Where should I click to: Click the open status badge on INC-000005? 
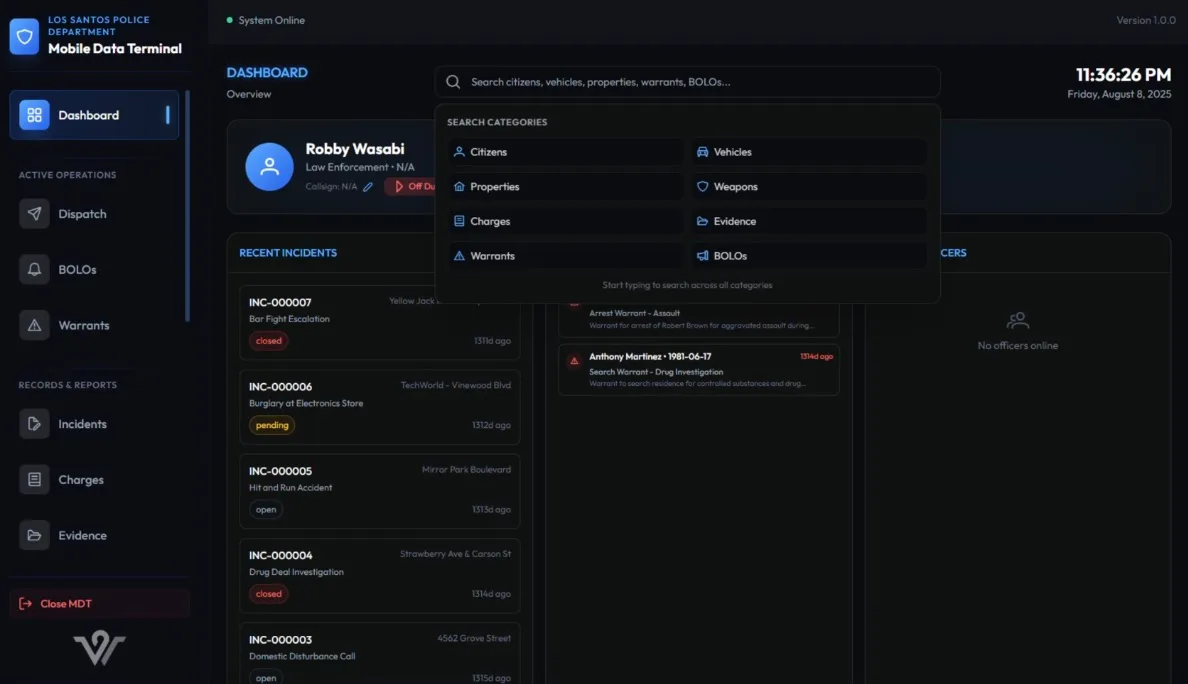266,510
